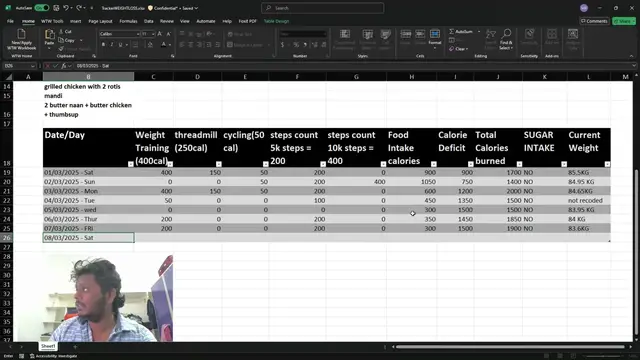
Task: Open the Name Box dropdown
Action: coord(32,66)
